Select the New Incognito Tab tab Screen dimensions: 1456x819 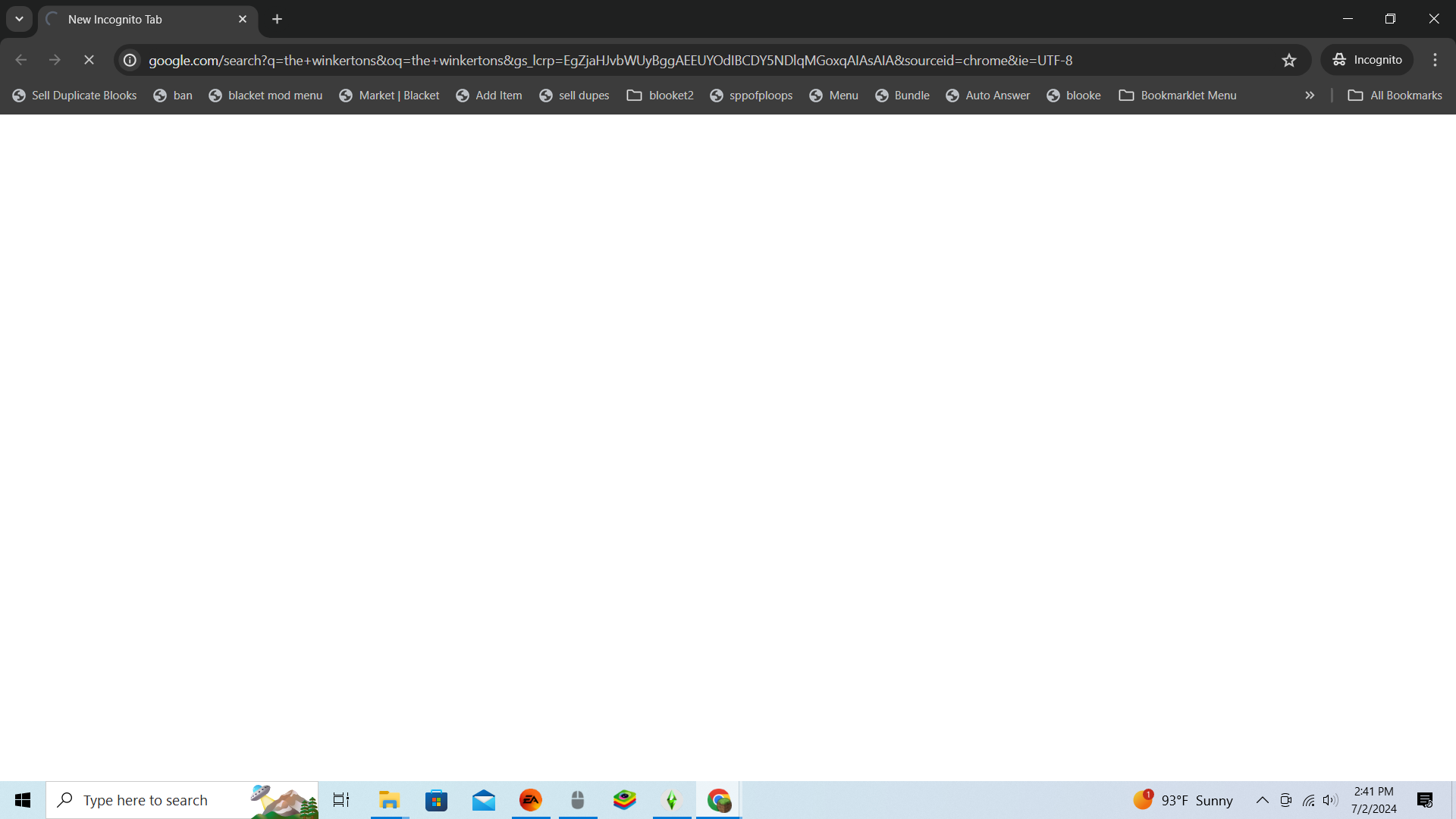pyautogui.click(x=136, y=19)
